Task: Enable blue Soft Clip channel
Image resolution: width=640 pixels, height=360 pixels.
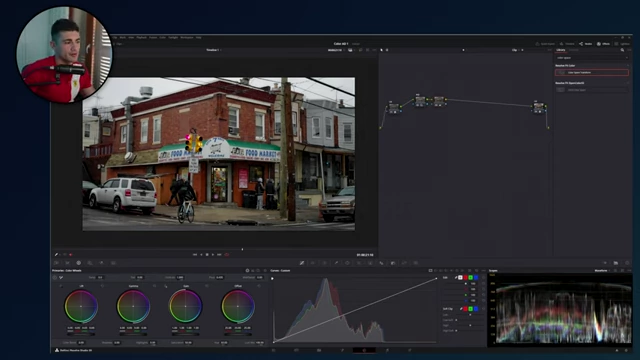Action: coord(476,309)
